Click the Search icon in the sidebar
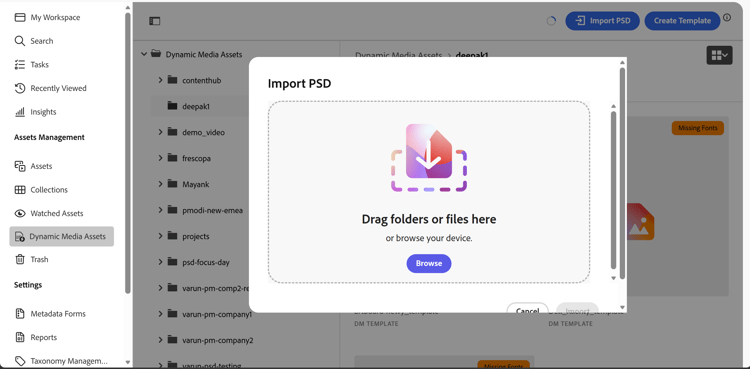The height and width of the screenshot is (369, 750). [20, 41]
